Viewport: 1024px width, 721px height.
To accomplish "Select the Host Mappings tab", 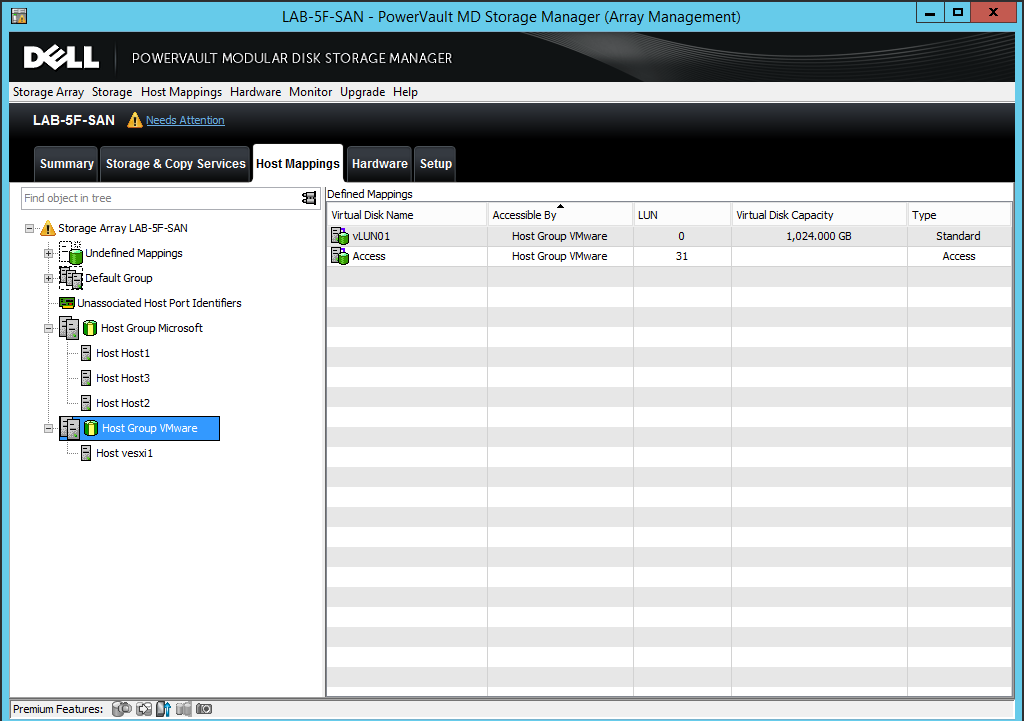I will click(x=298, y=163).
